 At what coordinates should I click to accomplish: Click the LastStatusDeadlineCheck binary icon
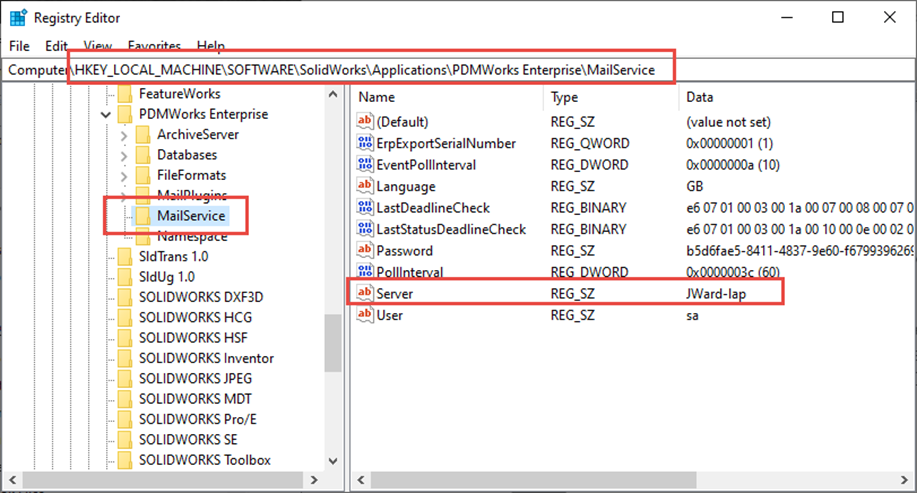pyautogui.click(x=365, y=229)
